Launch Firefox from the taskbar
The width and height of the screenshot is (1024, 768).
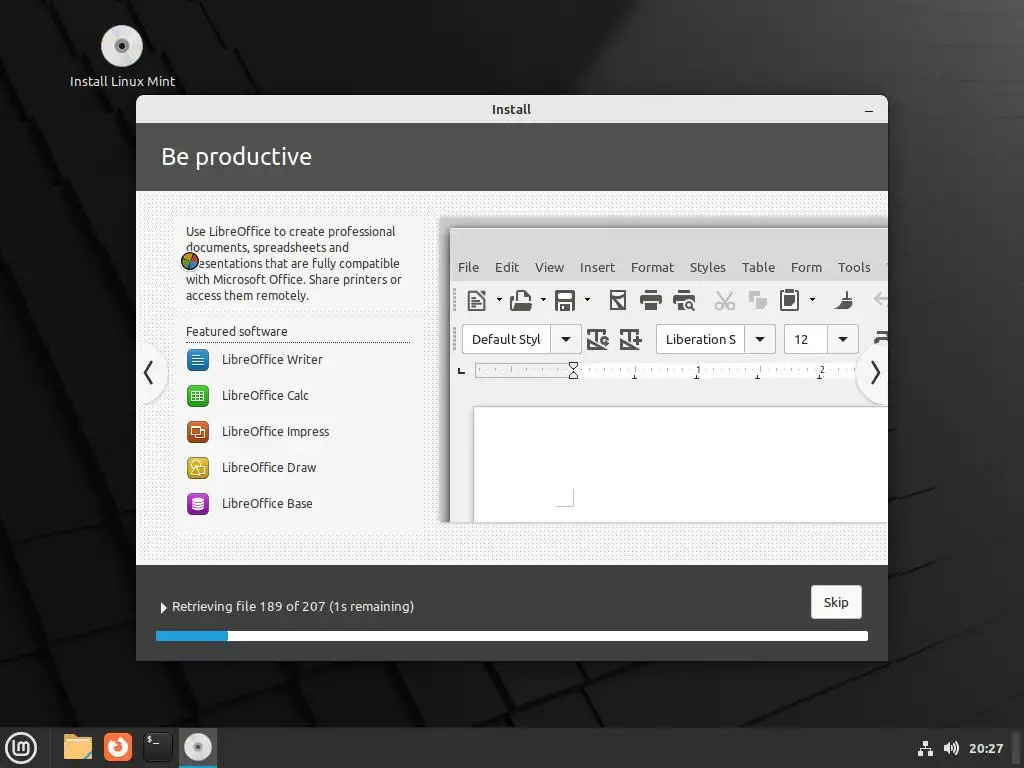pos(118,747)
